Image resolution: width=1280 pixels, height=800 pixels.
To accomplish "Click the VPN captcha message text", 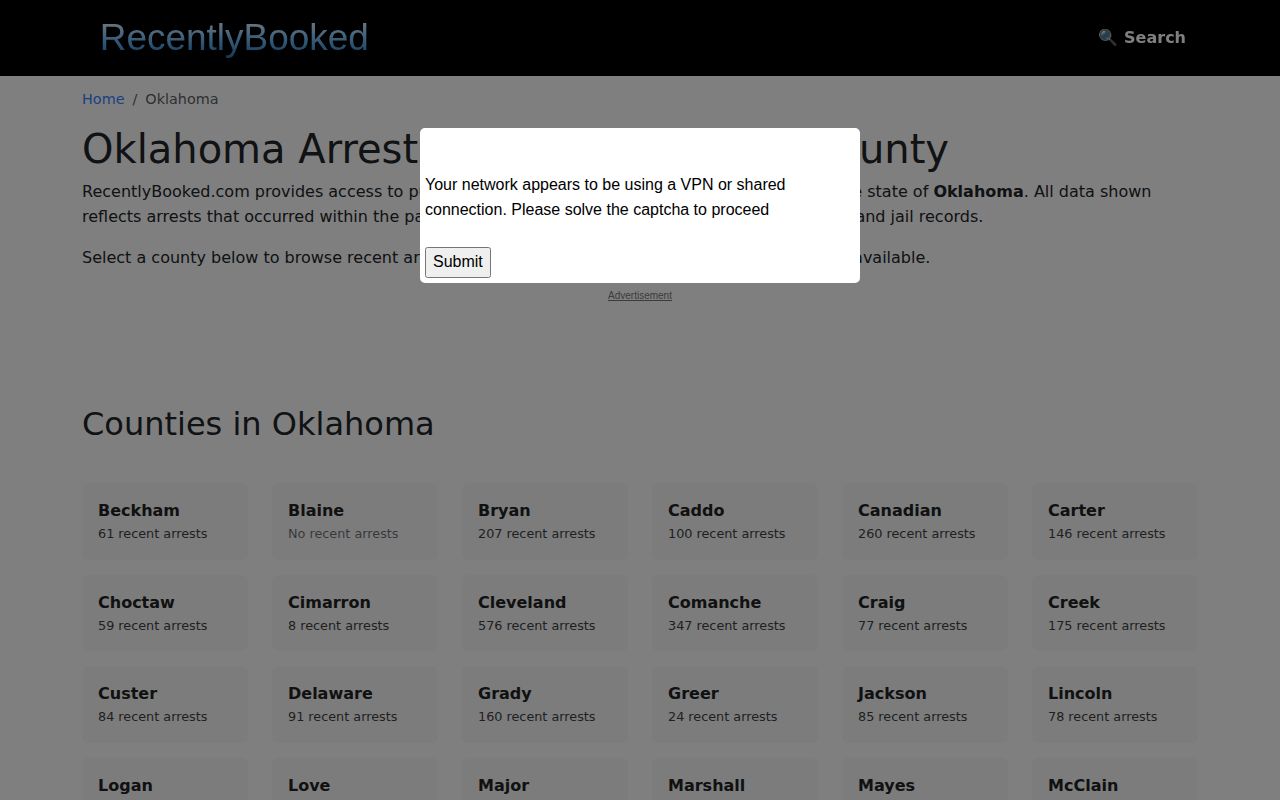I will [x=605, y=197].
